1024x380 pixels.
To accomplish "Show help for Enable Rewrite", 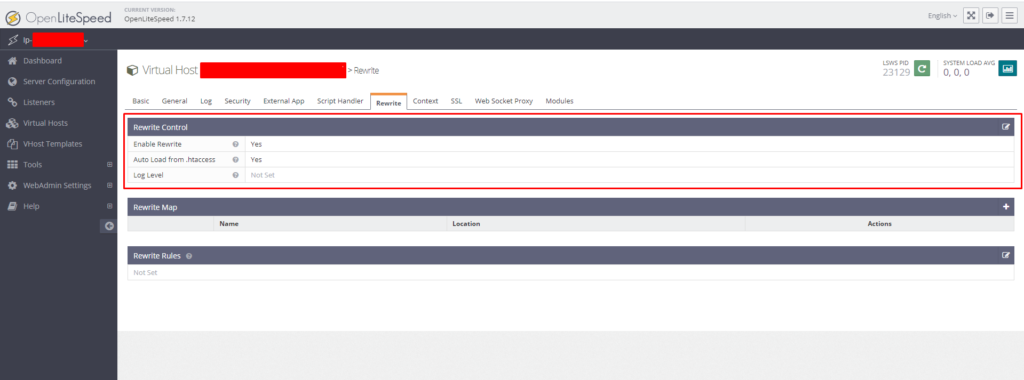I will click(x=235, y=144).
